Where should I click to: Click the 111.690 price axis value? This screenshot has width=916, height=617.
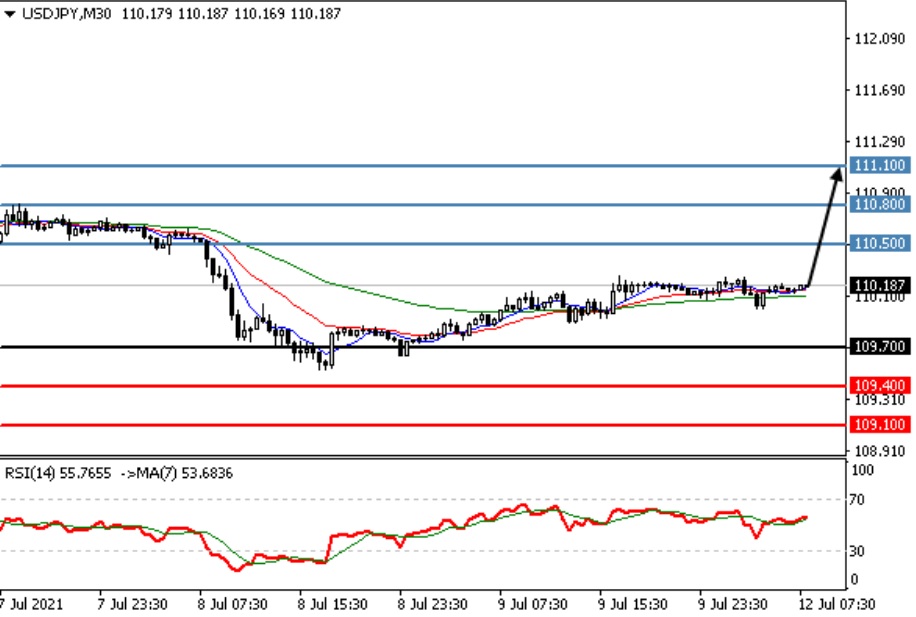click(x=879, y=90)
